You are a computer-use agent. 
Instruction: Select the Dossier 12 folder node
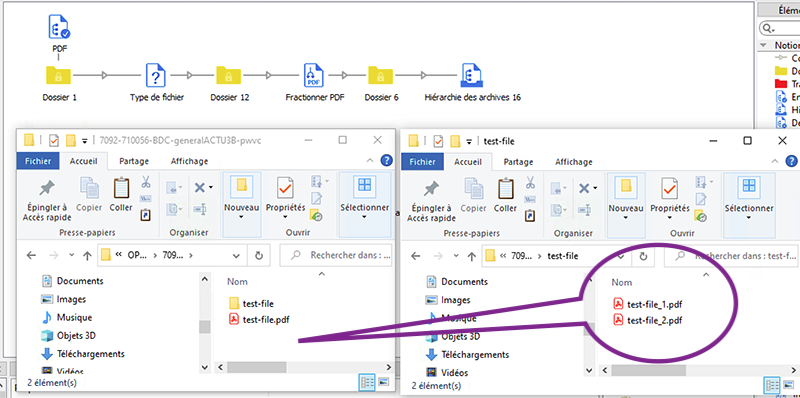pyautogui.click(x=229, y=76)
